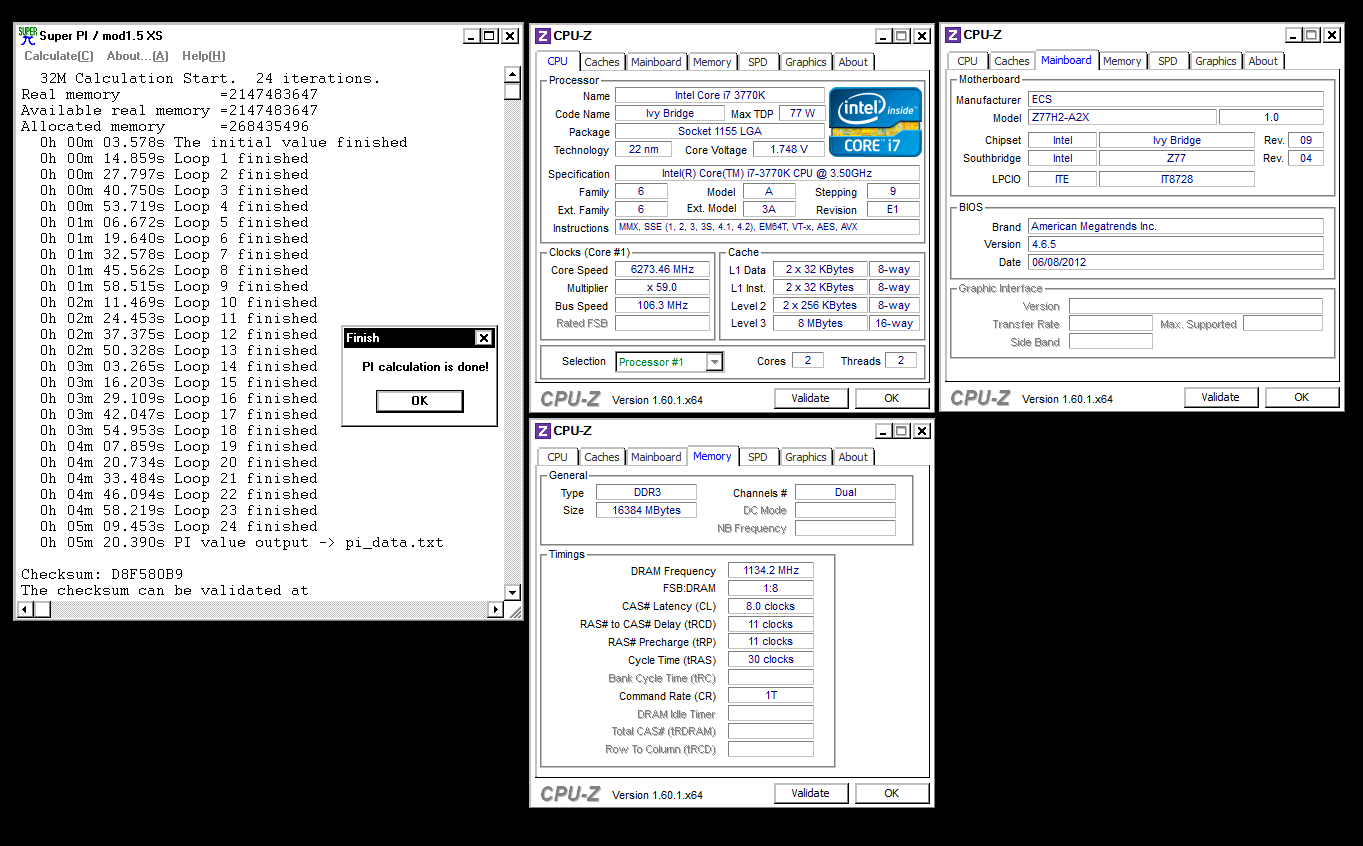Select Memory tab in Mainboard window
1363x846 pixels.
1122,61
